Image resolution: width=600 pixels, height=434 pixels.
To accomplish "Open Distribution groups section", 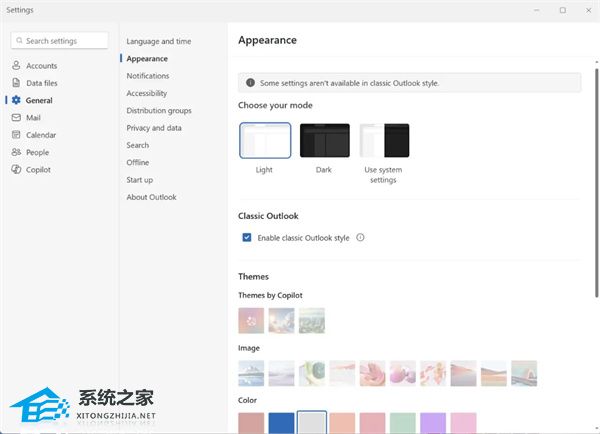I will point(159,111).
